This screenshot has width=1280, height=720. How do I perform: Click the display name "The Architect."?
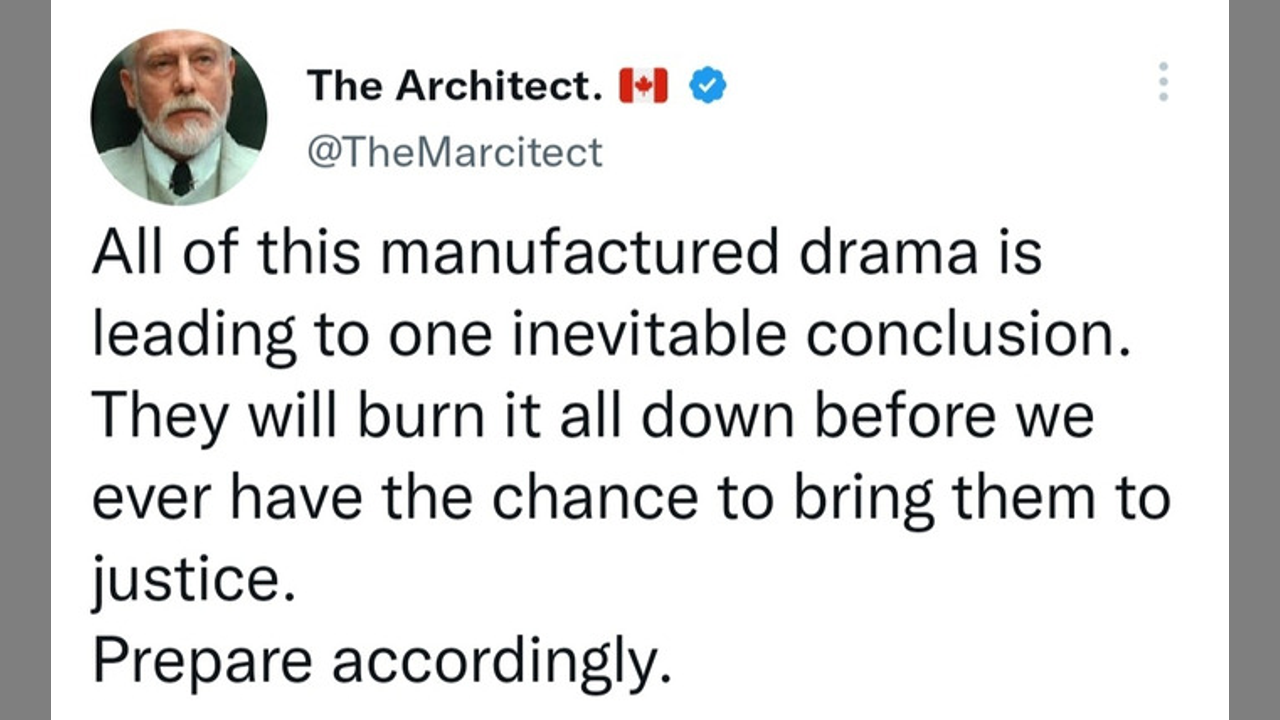point(455,87)
